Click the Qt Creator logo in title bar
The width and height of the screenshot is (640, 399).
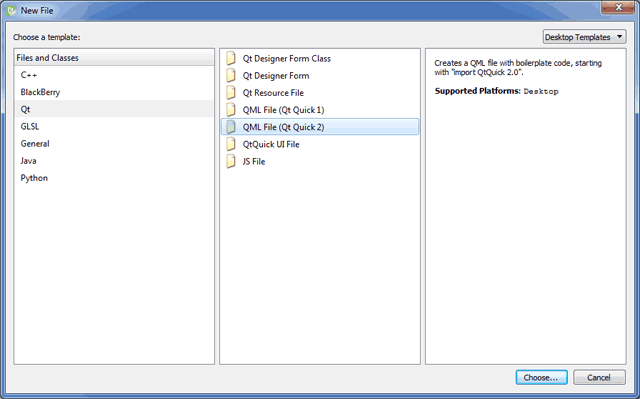click(11, 11)
